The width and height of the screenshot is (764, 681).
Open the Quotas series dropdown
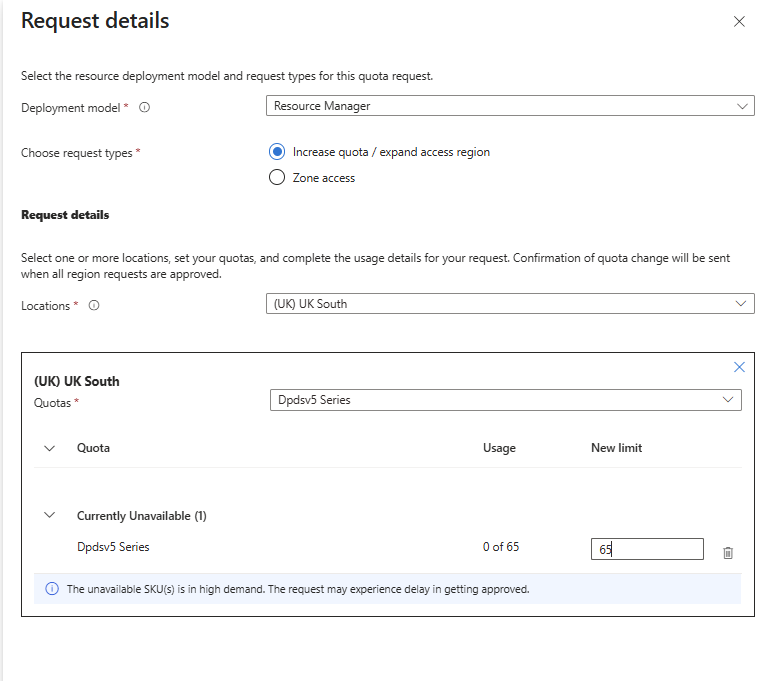click(505, 400)
